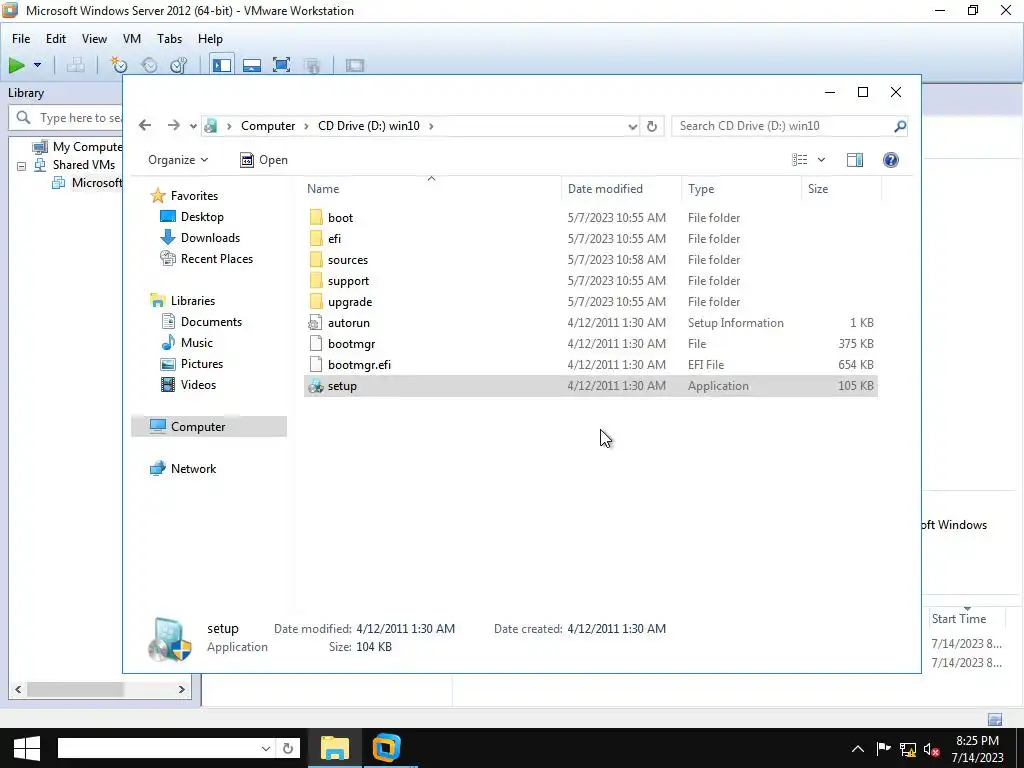This screenshot has width=1024, height=768.
Task: Select Computer in navigation pane
Action: tap(209, 426)
